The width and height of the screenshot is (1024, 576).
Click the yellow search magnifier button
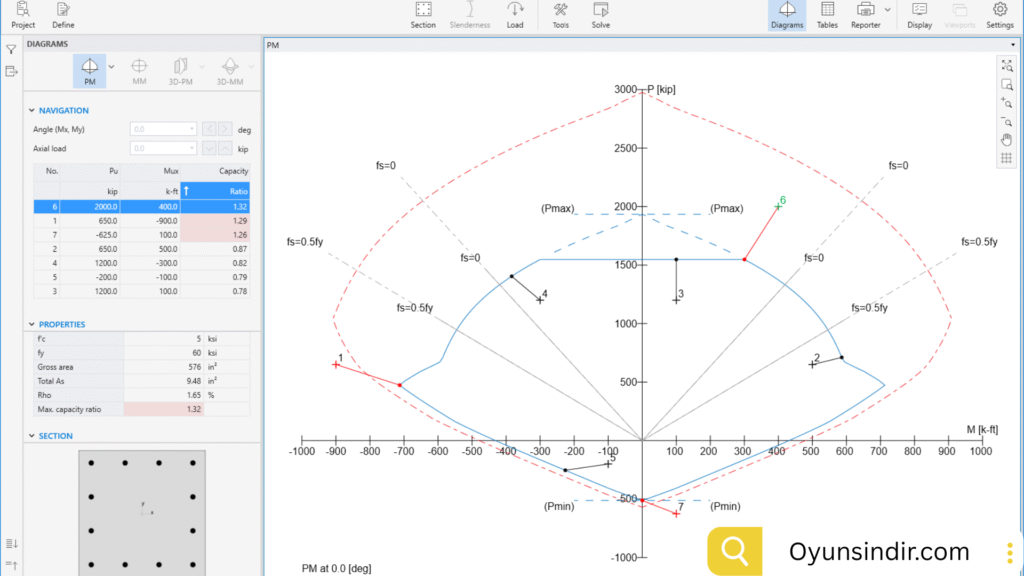735,551
